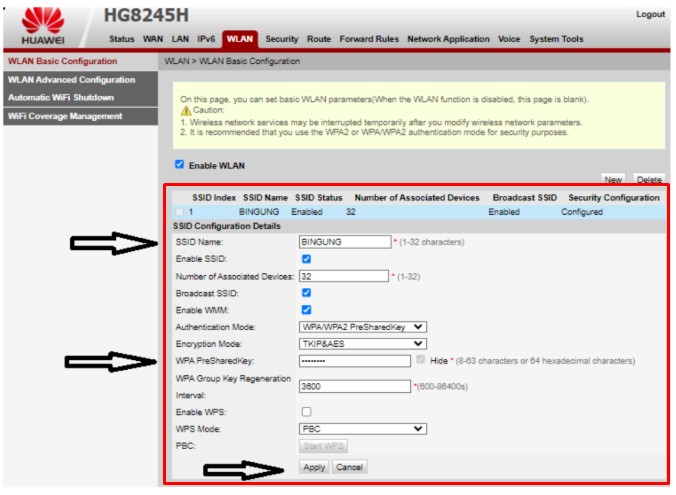
Task: Open the Security tab
Action: pyautogui.click(x=282, y=39)
